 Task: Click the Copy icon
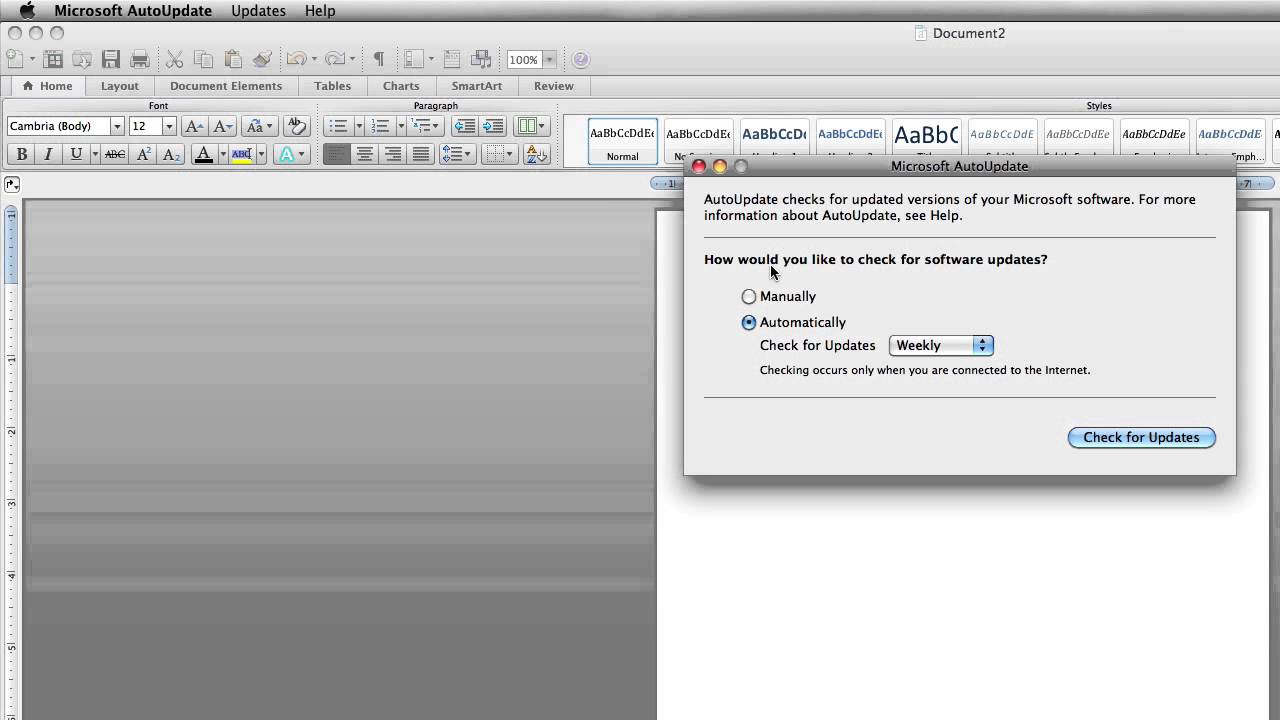pyautogui.click(x=203, y=59)
